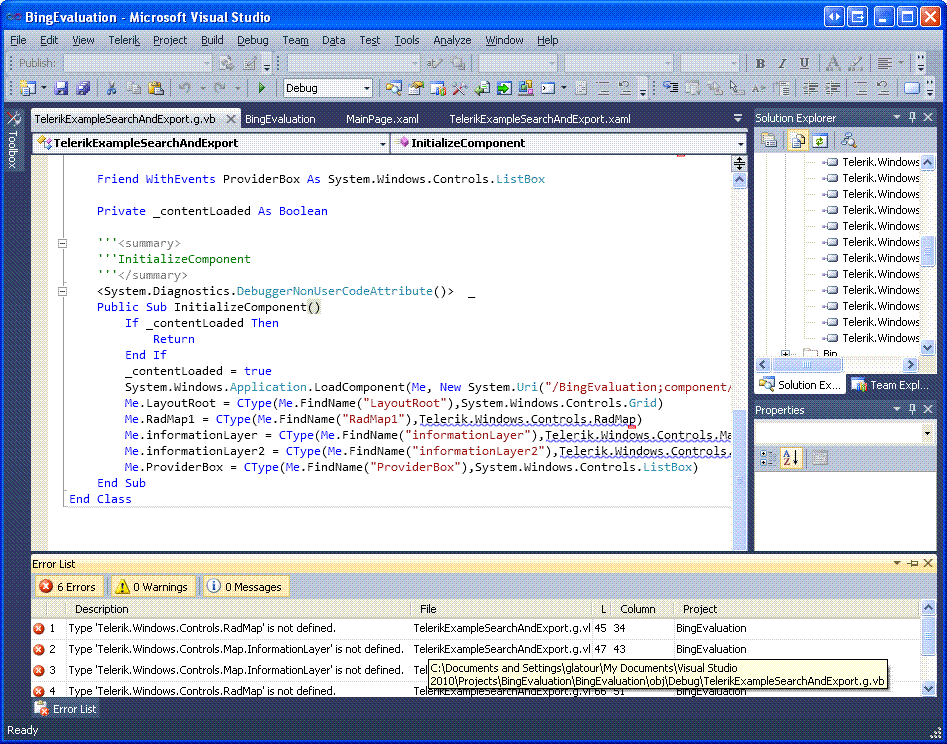The height and width of the screenshot is (744, 947).
Task: Toggle the 0 Messages filter
Action: (x=245, y=587)
